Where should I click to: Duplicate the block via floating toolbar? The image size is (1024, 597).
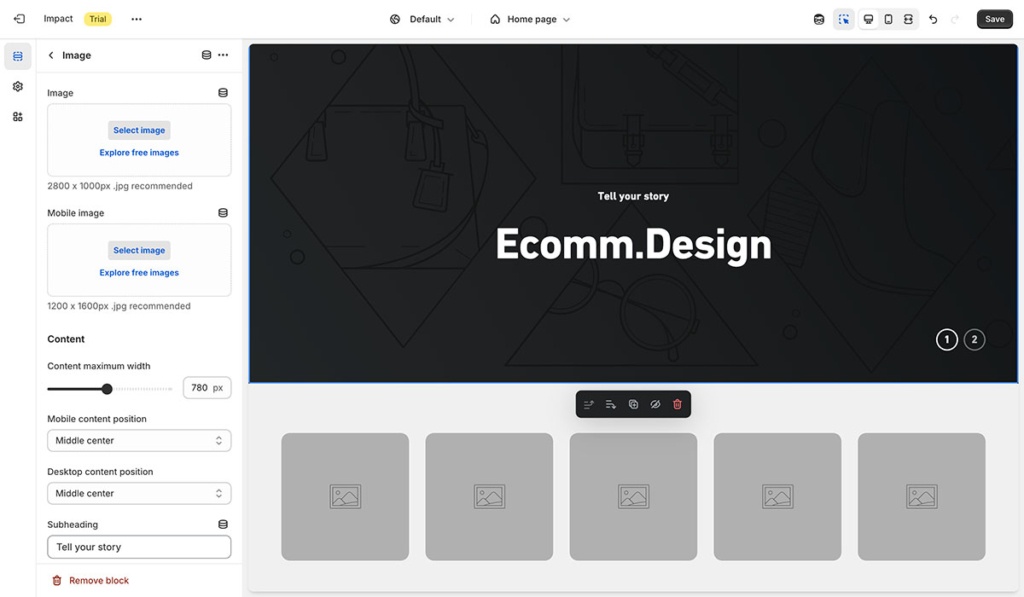[x=633, y=404]
